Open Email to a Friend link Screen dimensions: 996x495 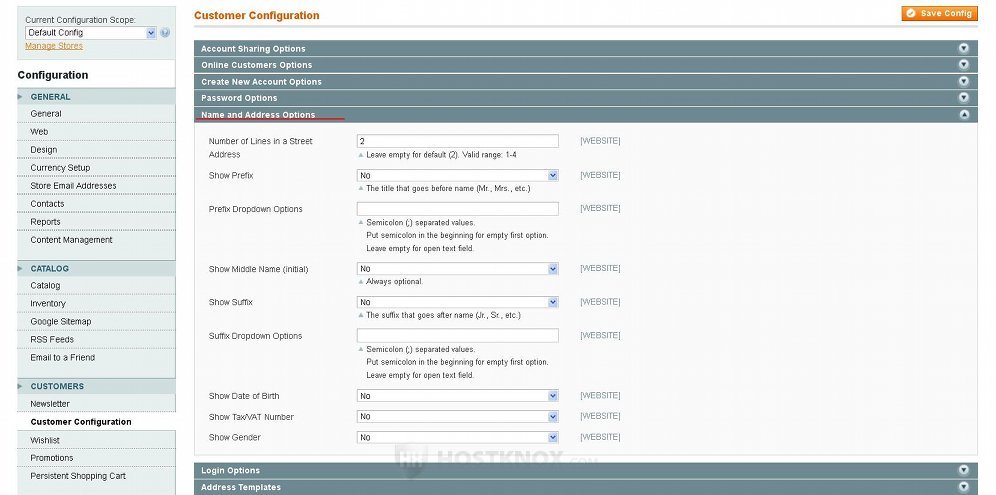pyautogui.click(x=63, y=357)
